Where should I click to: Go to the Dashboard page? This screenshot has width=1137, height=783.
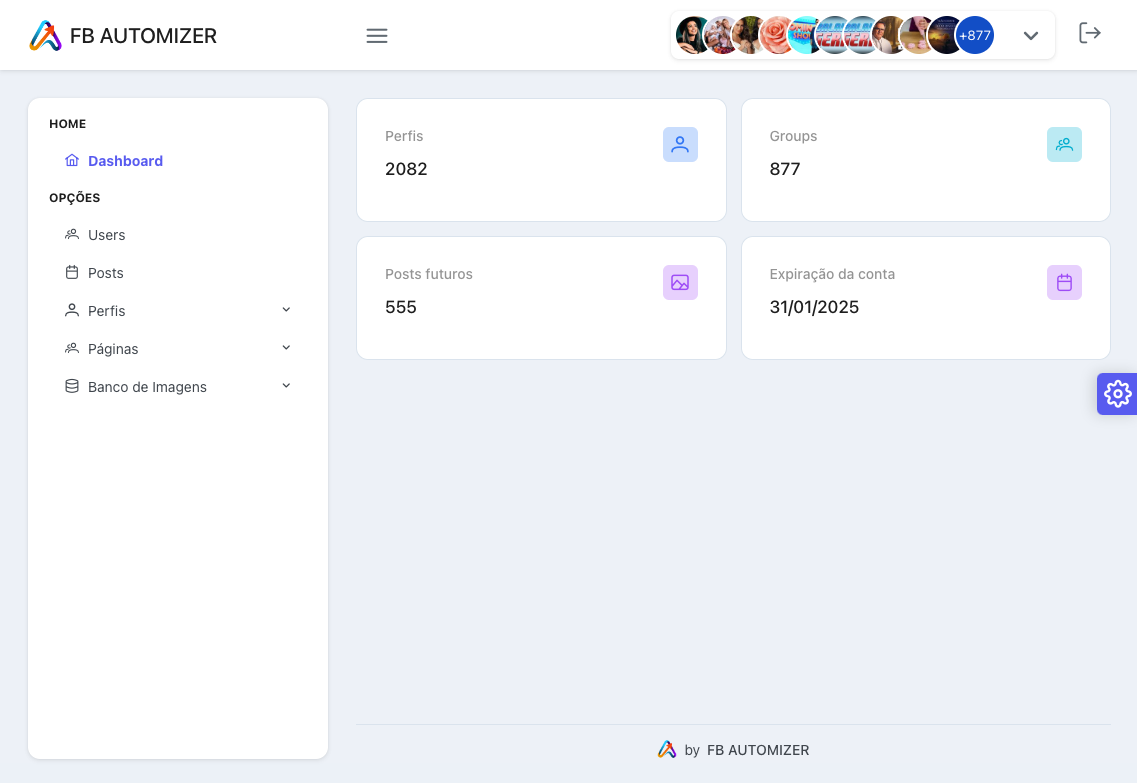(125, 161)
